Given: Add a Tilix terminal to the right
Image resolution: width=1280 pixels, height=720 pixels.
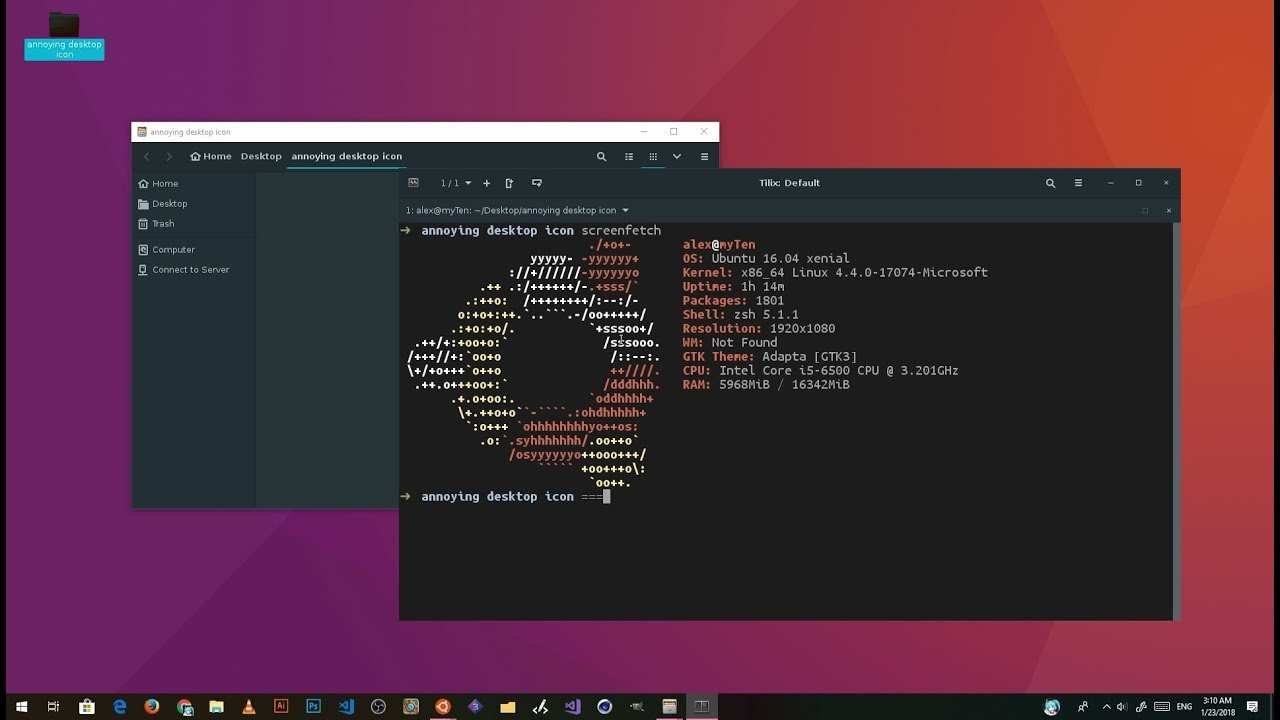Looking at the screenshot, I should [x=509, y=183].
